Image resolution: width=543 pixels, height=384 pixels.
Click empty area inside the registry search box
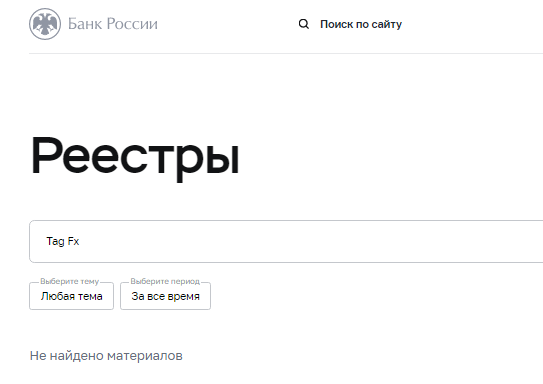point(312,241)
